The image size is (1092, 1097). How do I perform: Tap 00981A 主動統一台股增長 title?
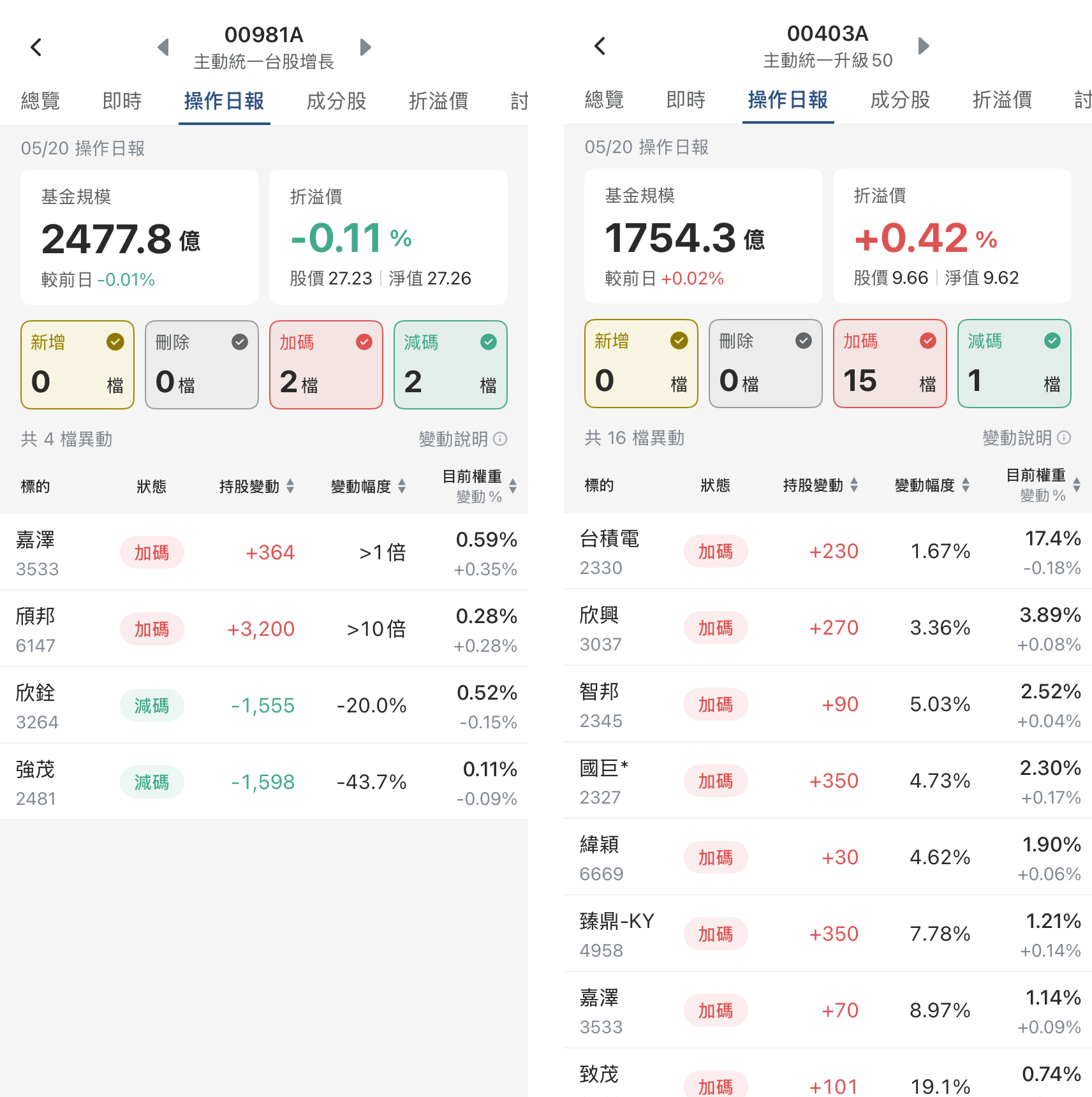(x=264, y=47)
